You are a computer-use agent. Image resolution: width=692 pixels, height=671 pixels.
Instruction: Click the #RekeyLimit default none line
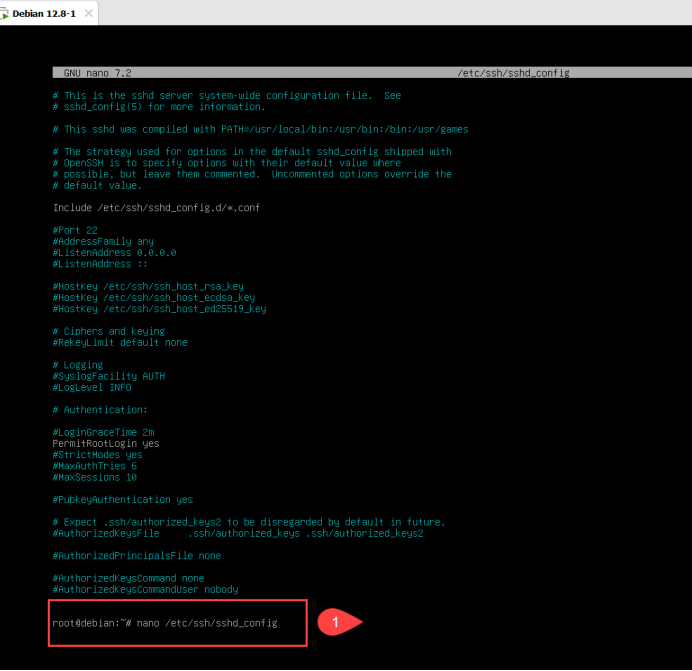pos(119,342)
